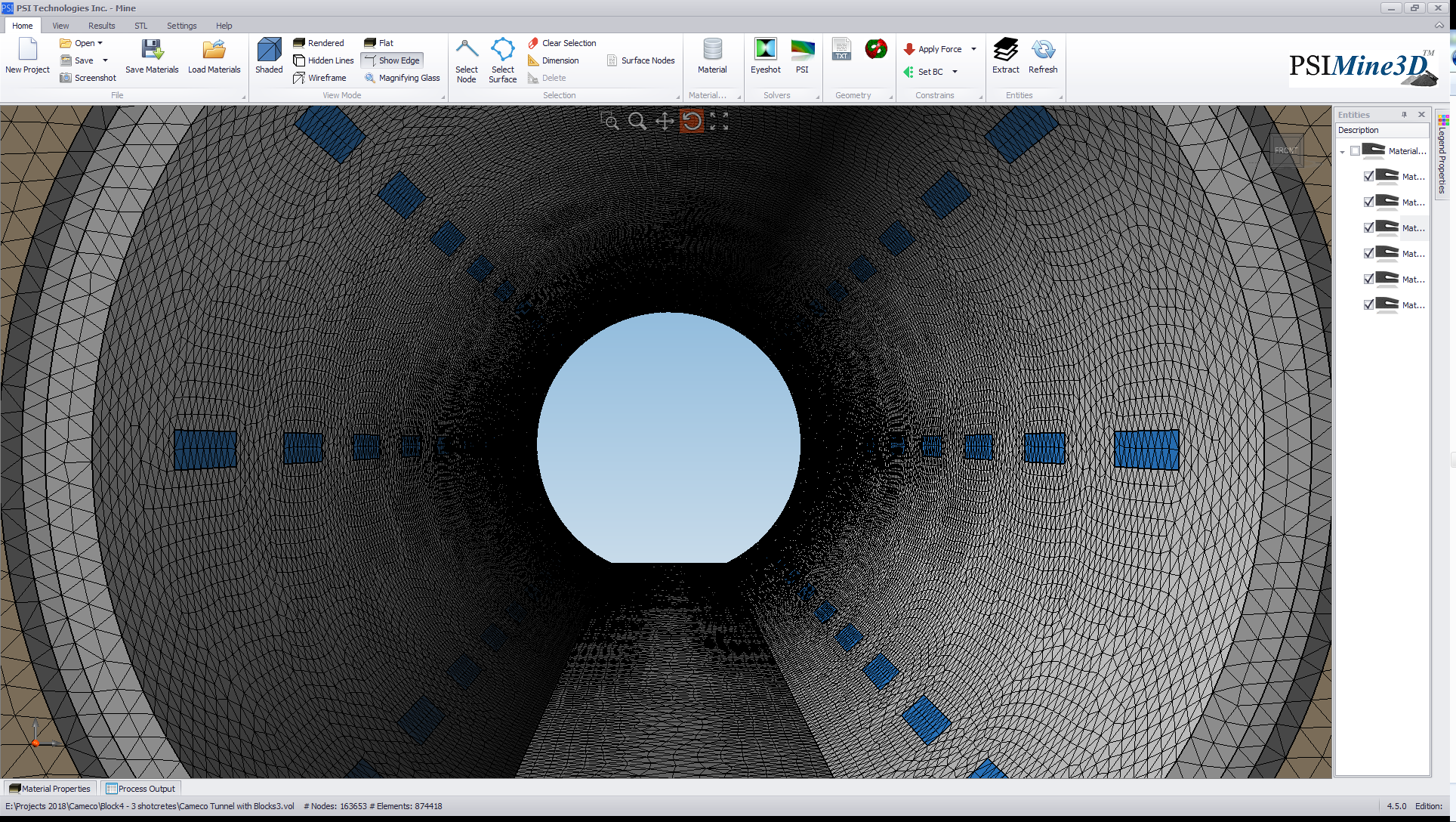Viewport: 1456px width, 822px height.
Task: Check the parent Material entity checkbox
Action: [x=1356, y=151]
